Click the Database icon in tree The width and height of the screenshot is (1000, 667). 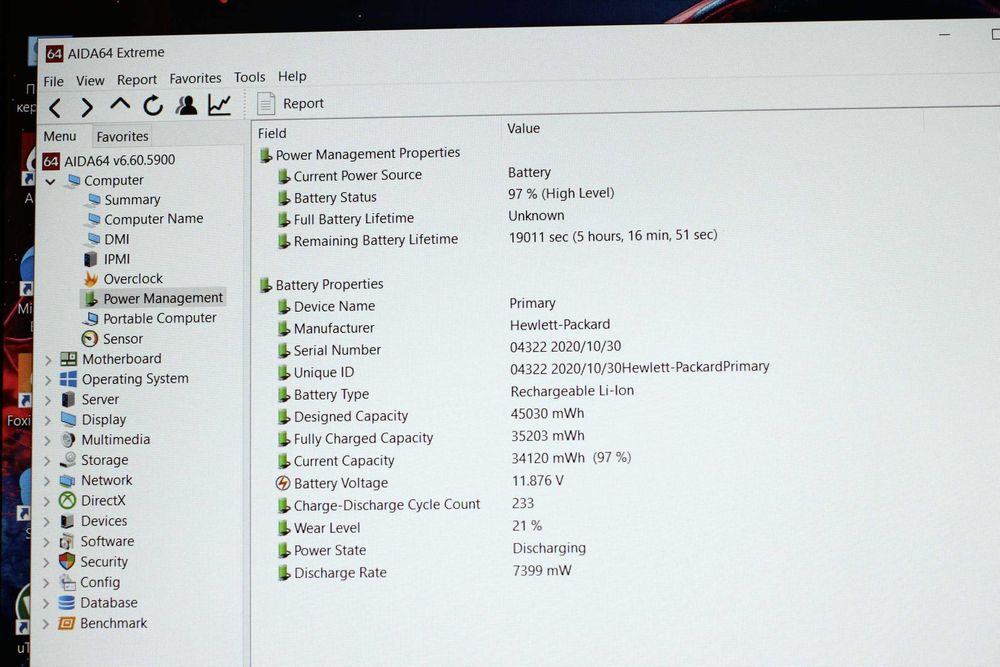click(x=66, y=603)
